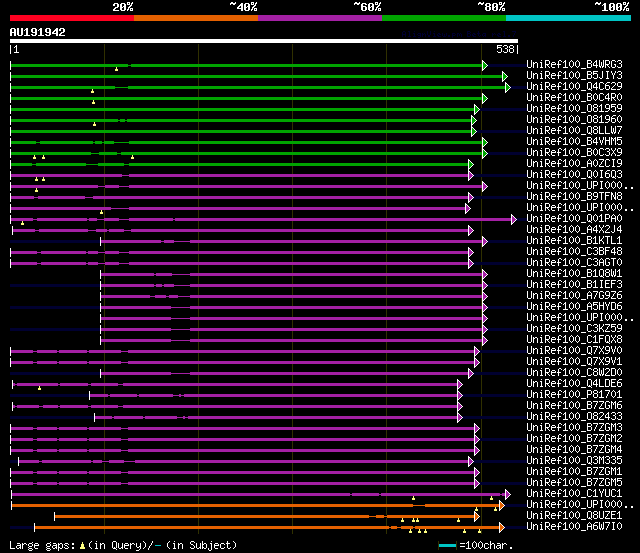This screenshot has height=553, width=640.
Task: Click the UniRef100_B4VHM5 label
Action: coord(574,142)
